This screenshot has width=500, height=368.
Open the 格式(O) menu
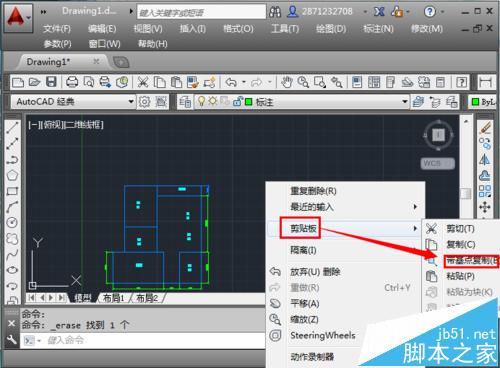[x=238, y=29]
